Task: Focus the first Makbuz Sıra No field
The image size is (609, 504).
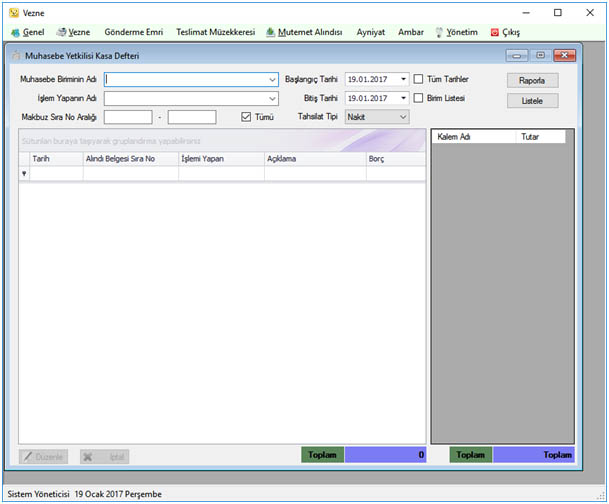Action: click(x=128, y=117)
